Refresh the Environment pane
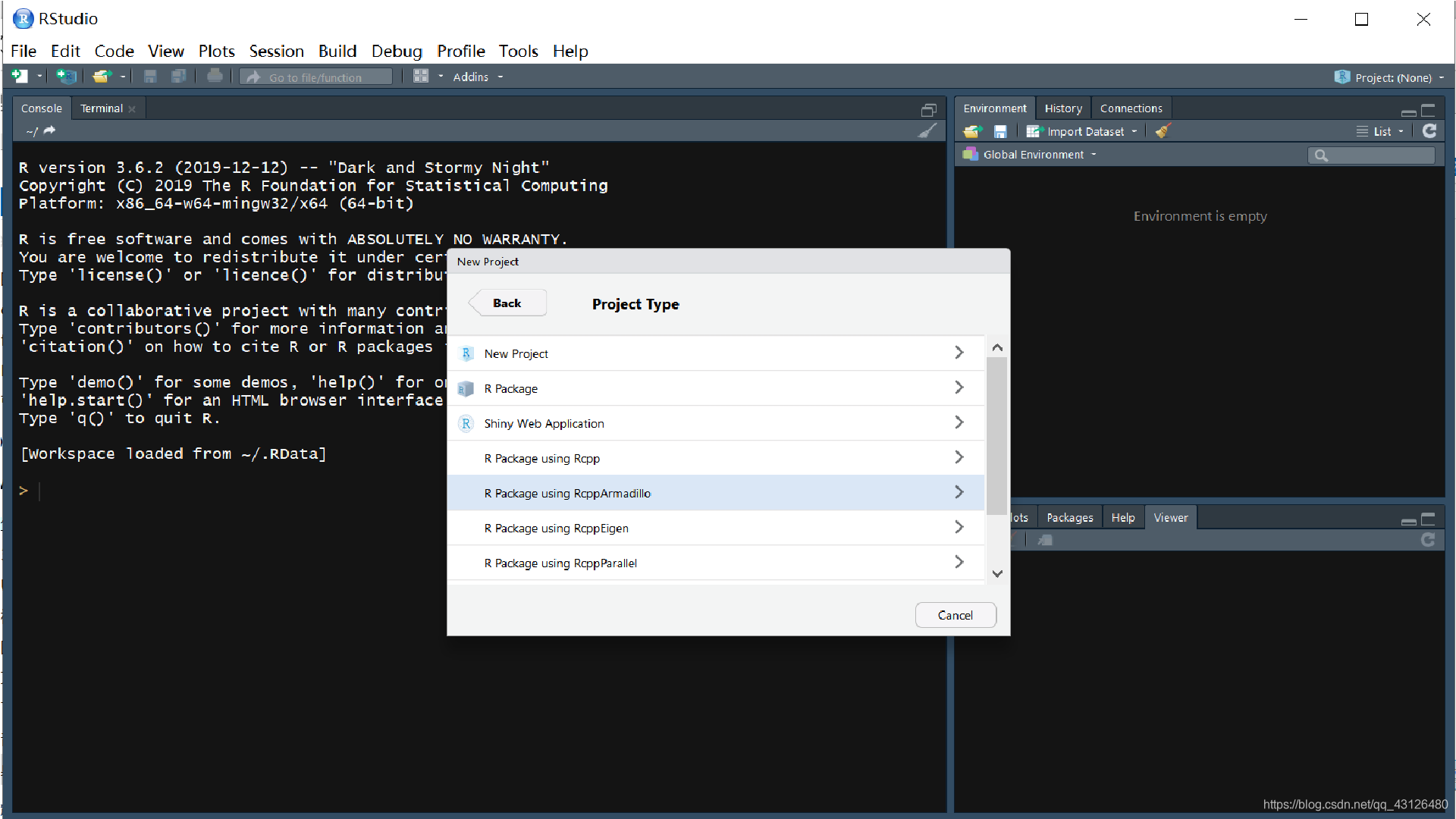 [1429, 131]
